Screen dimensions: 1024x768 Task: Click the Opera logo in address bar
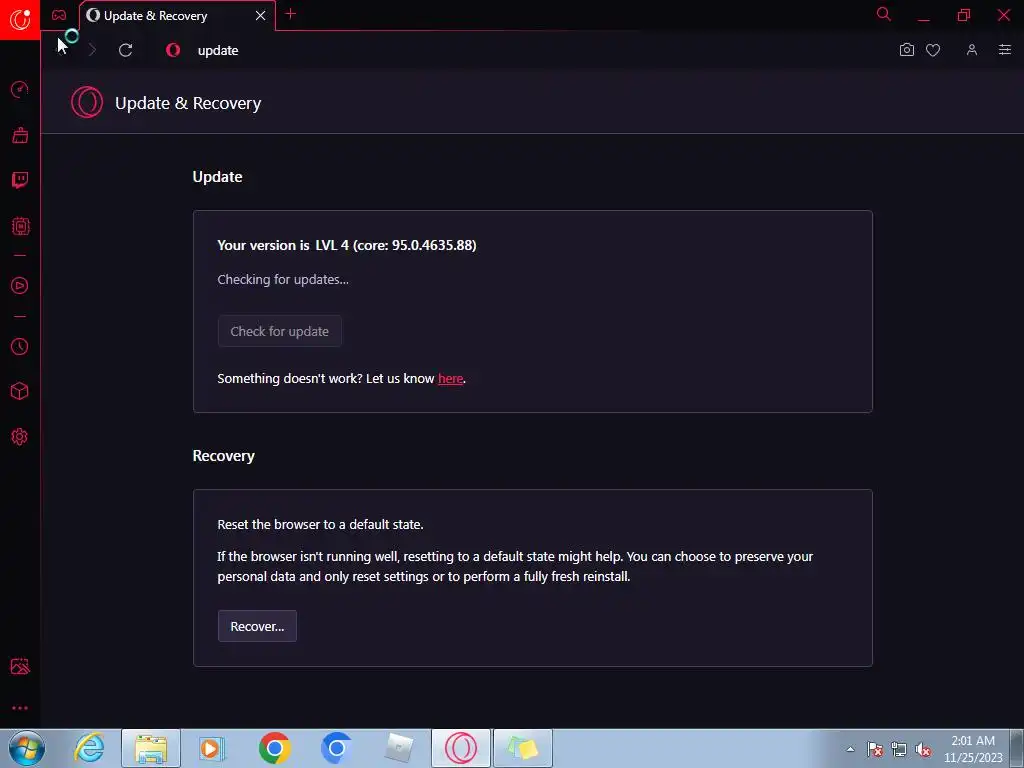coord(173,50)
